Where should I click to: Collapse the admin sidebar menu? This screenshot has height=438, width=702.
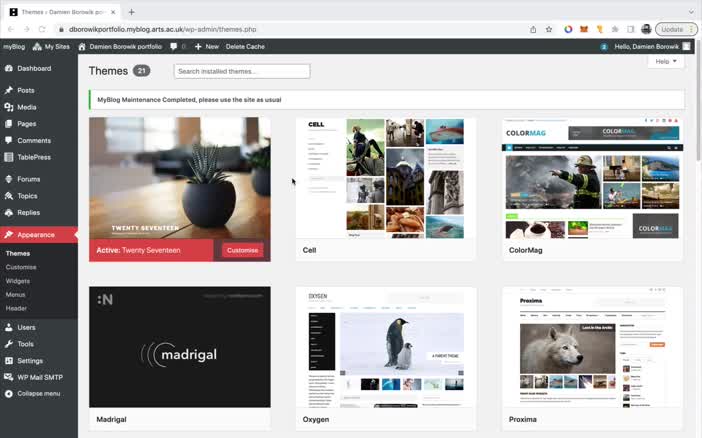39,394
